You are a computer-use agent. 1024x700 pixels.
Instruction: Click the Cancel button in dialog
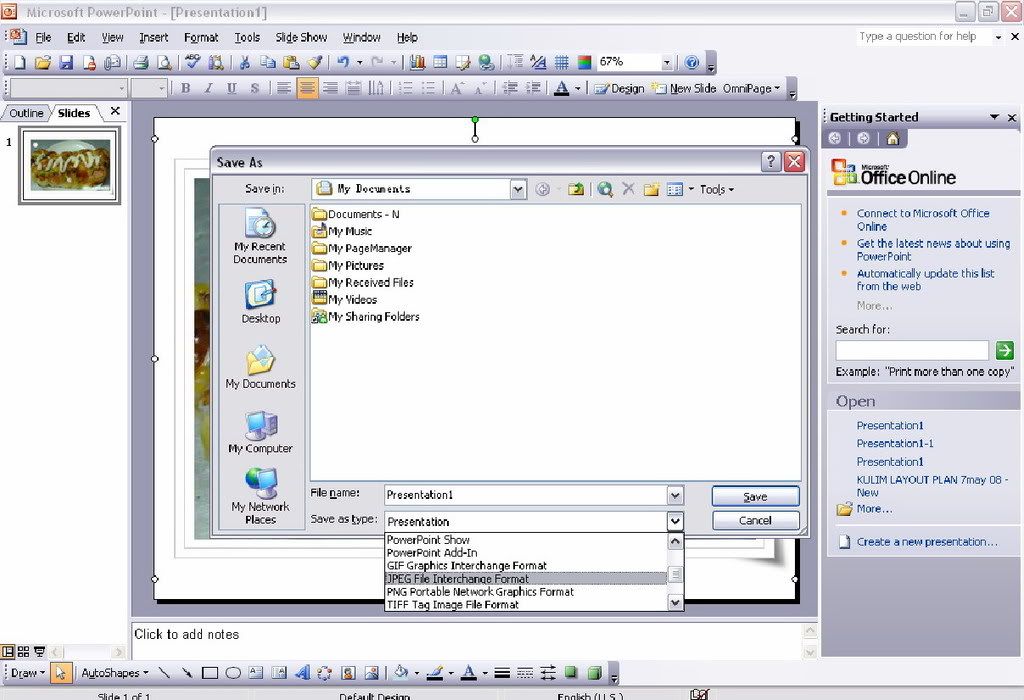pos(756,520)
